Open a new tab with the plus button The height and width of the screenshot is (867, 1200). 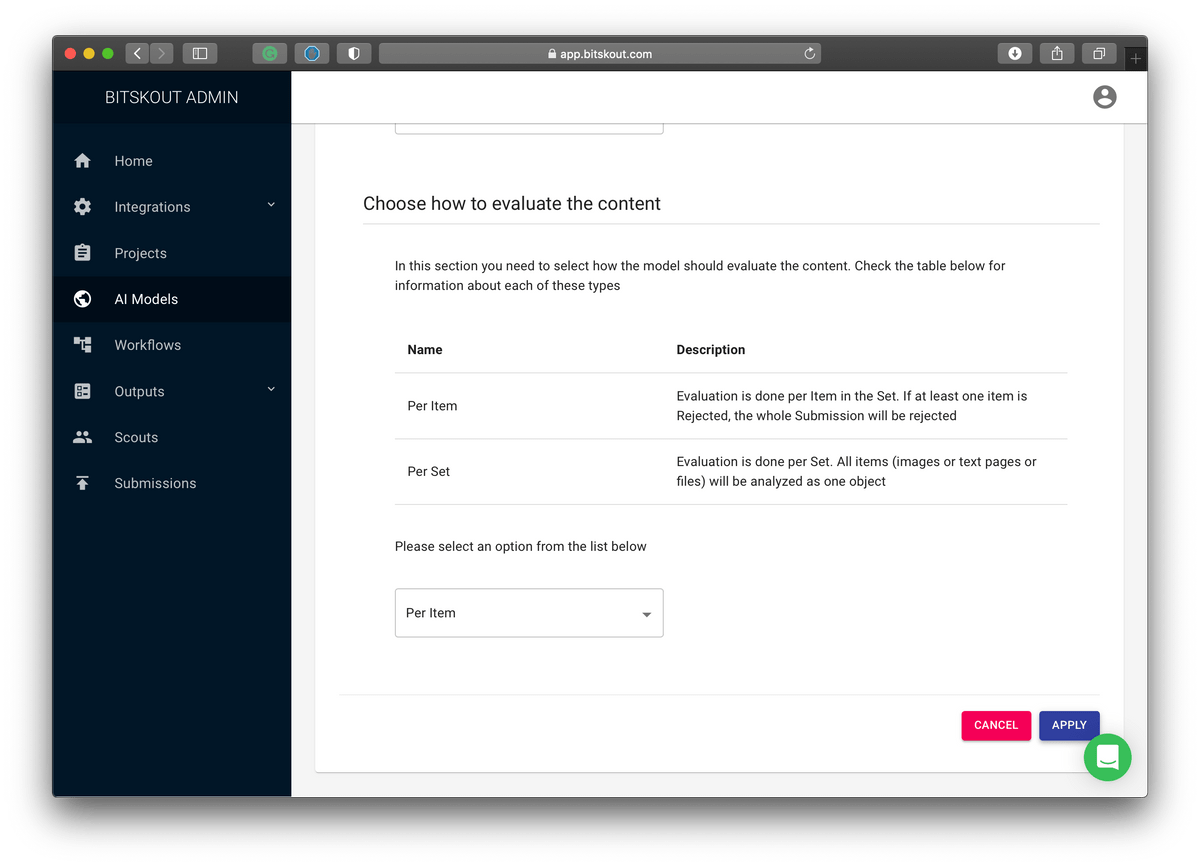coord(1135,59)
